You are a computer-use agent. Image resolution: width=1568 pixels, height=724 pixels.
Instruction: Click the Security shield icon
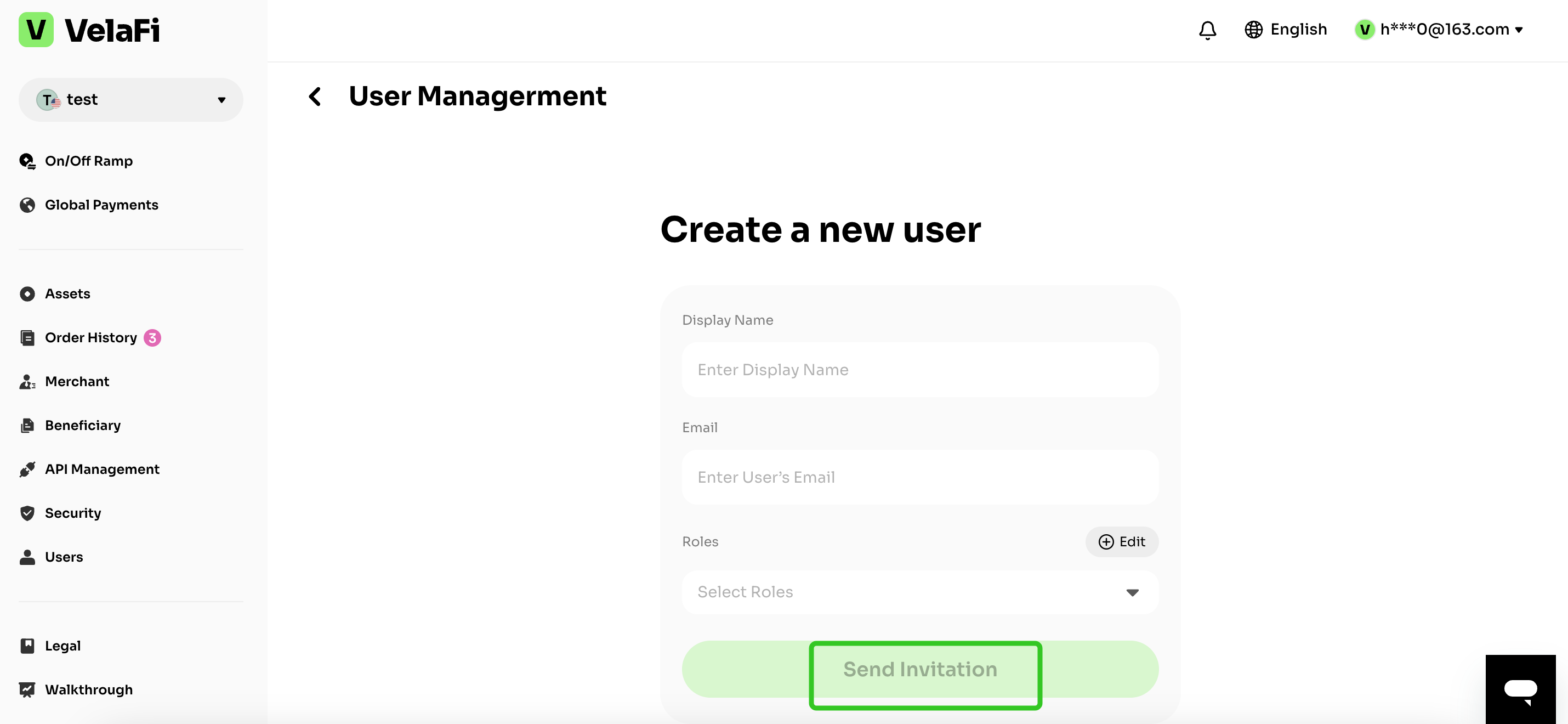27,513
